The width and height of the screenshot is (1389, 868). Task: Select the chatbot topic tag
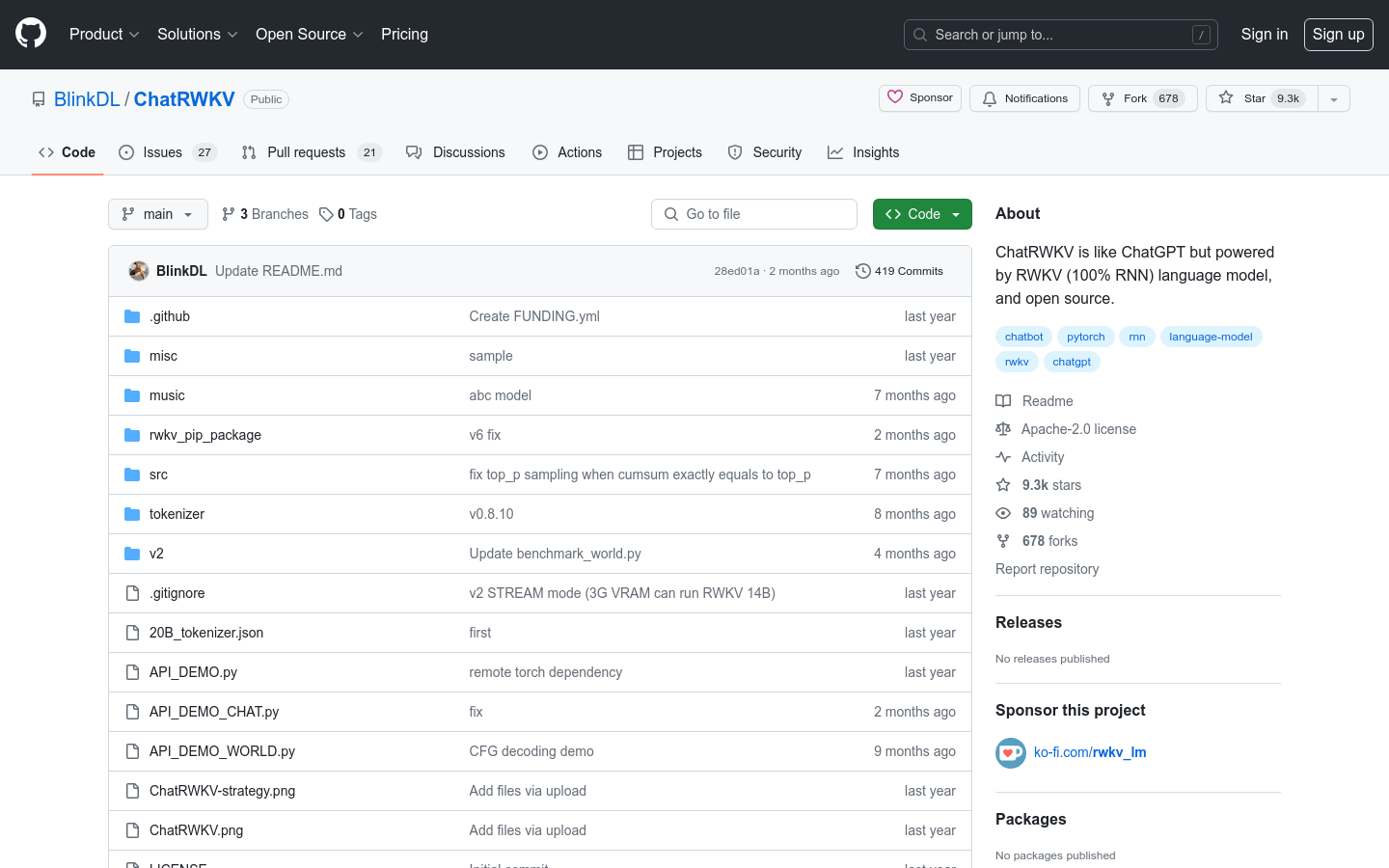coord(1023,337)
